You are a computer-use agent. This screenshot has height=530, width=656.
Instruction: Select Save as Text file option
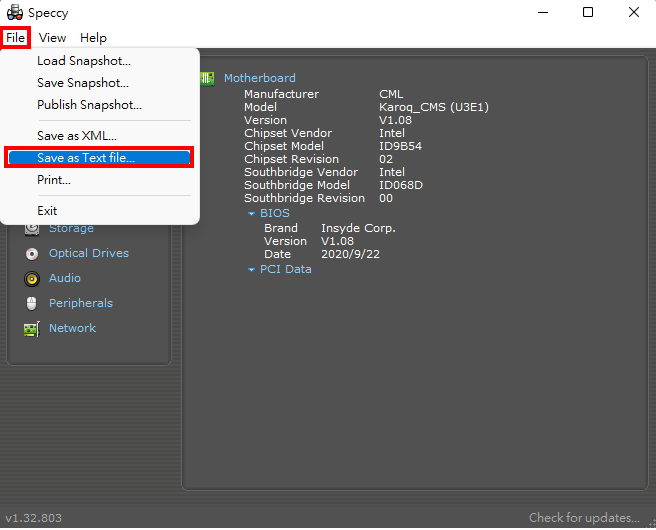[99, 158]
